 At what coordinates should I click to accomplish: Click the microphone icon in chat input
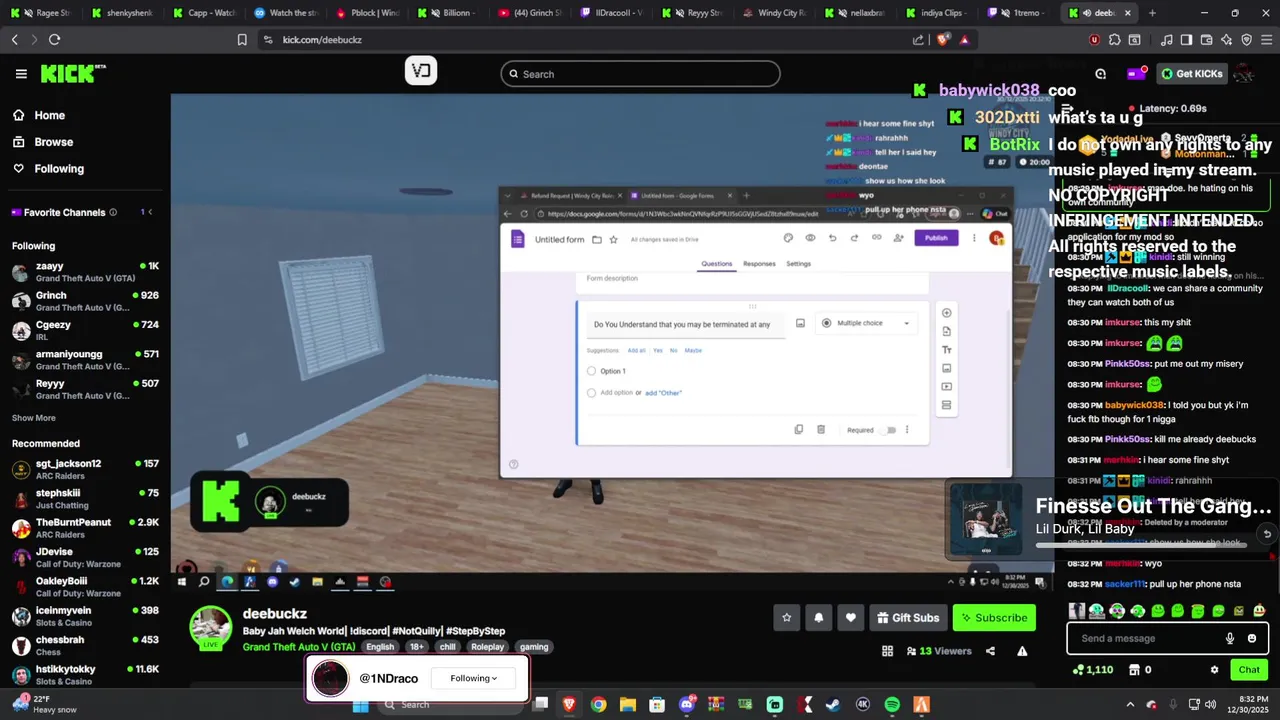coord(1230,638)
